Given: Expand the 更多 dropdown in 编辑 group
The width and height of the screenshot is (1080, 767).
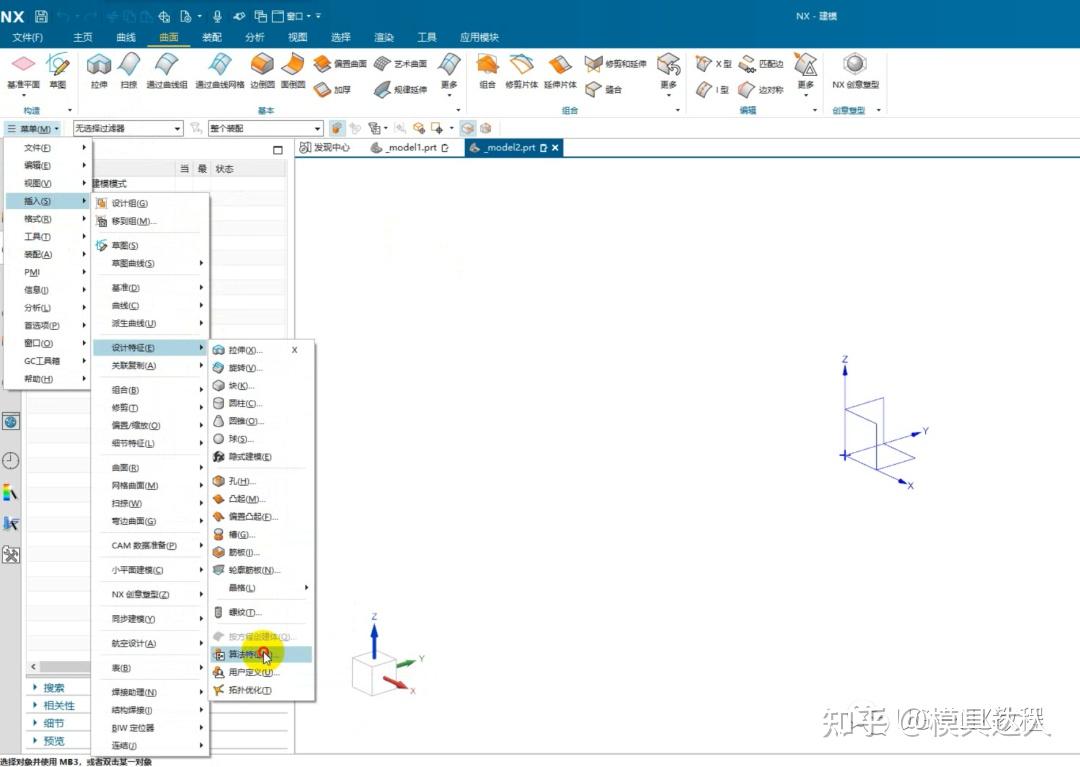Looking at the screenshot, I should (x=806, y=88).
